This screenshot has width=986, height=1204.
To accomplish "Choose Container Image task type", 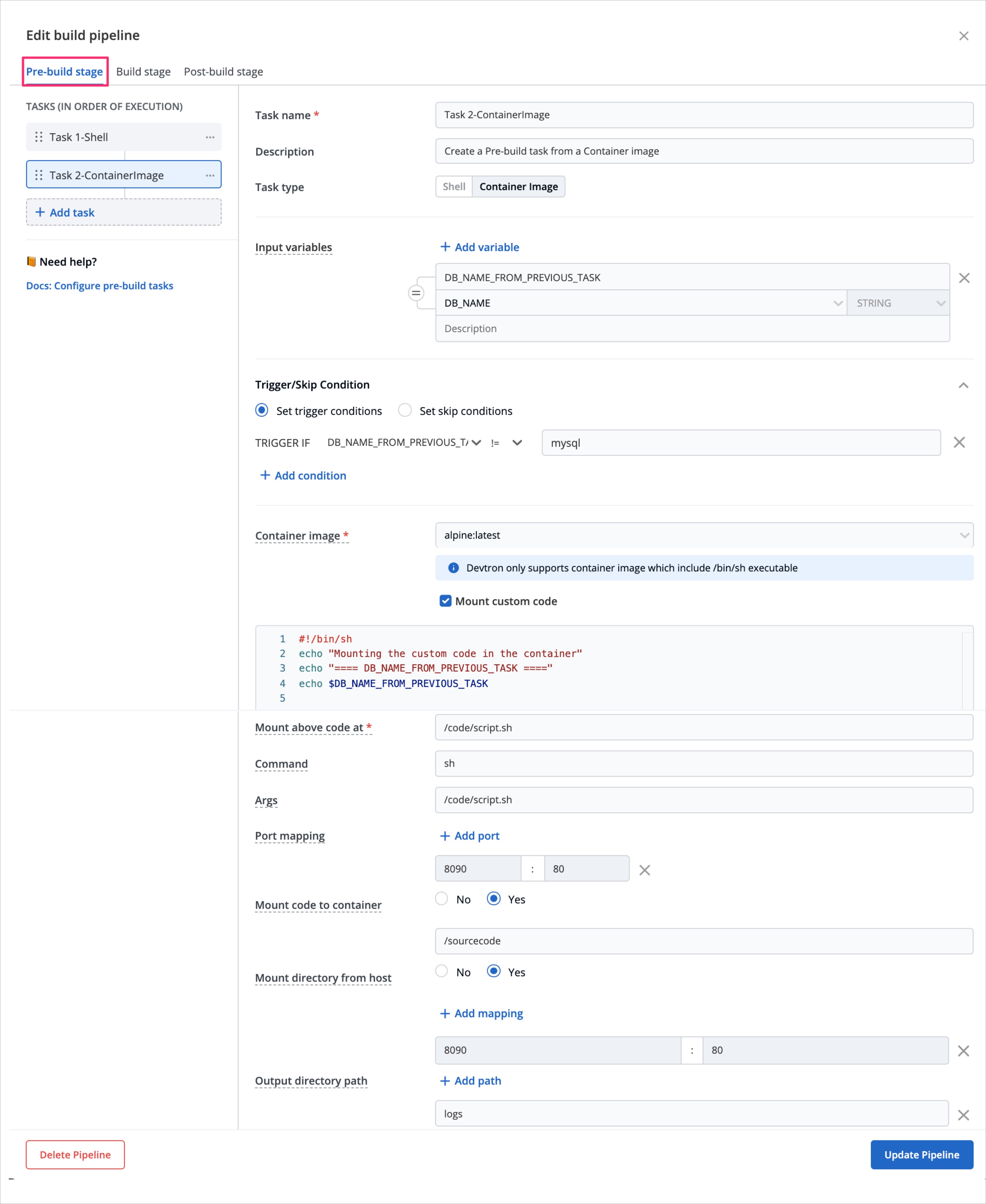I will tap(518, 187).
